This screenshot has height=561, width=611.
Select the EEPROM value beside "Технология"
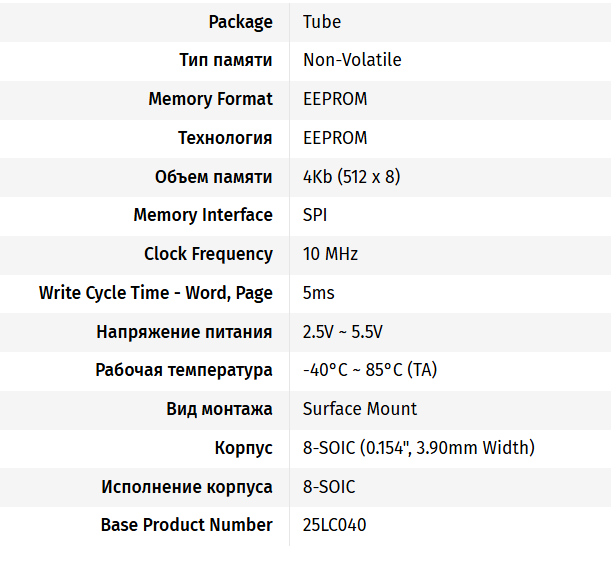point(335,138)
